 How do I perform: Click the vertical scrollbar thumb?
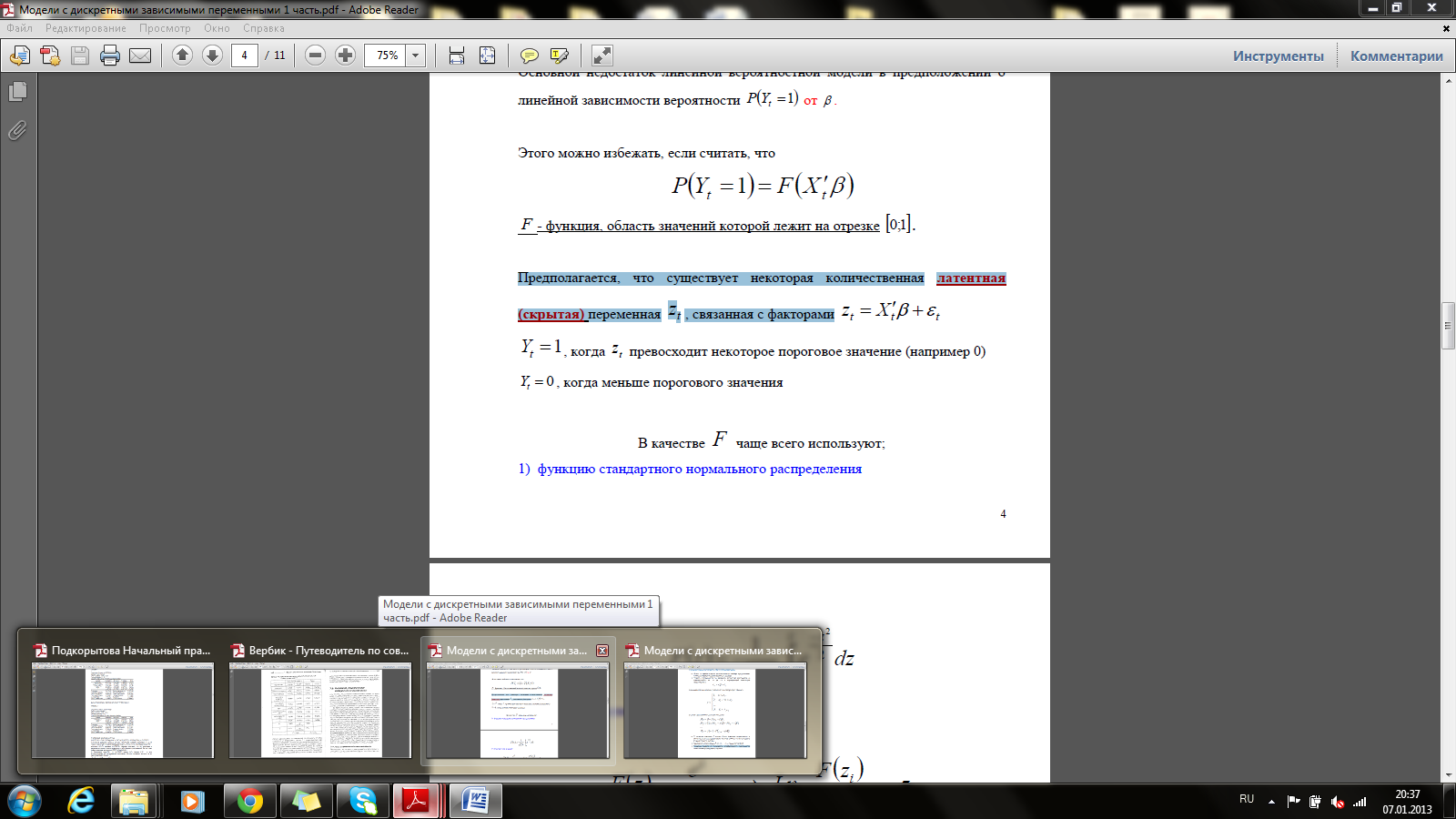coord(1448,324)
